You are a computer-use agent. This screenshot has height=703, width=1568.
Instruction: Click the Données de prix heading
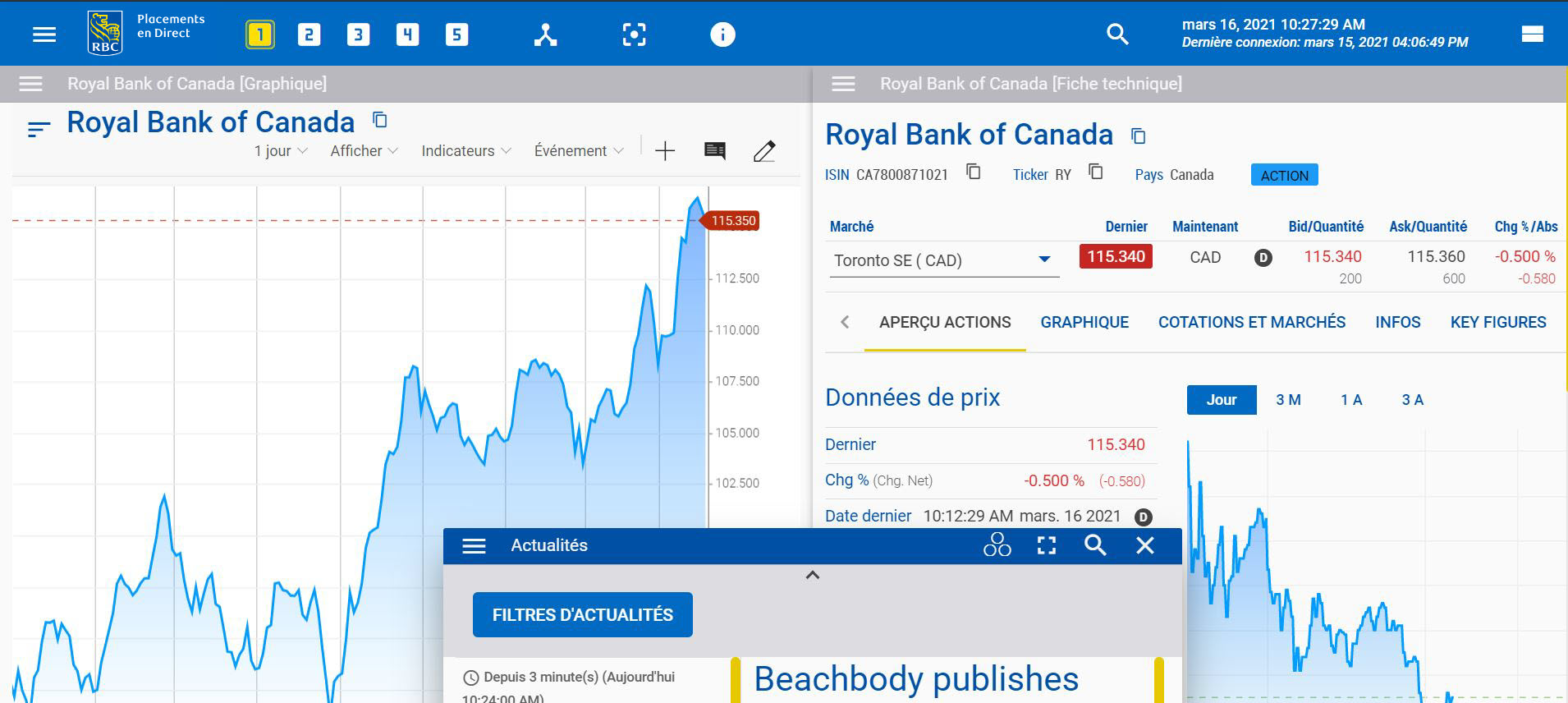coord(913,397)
